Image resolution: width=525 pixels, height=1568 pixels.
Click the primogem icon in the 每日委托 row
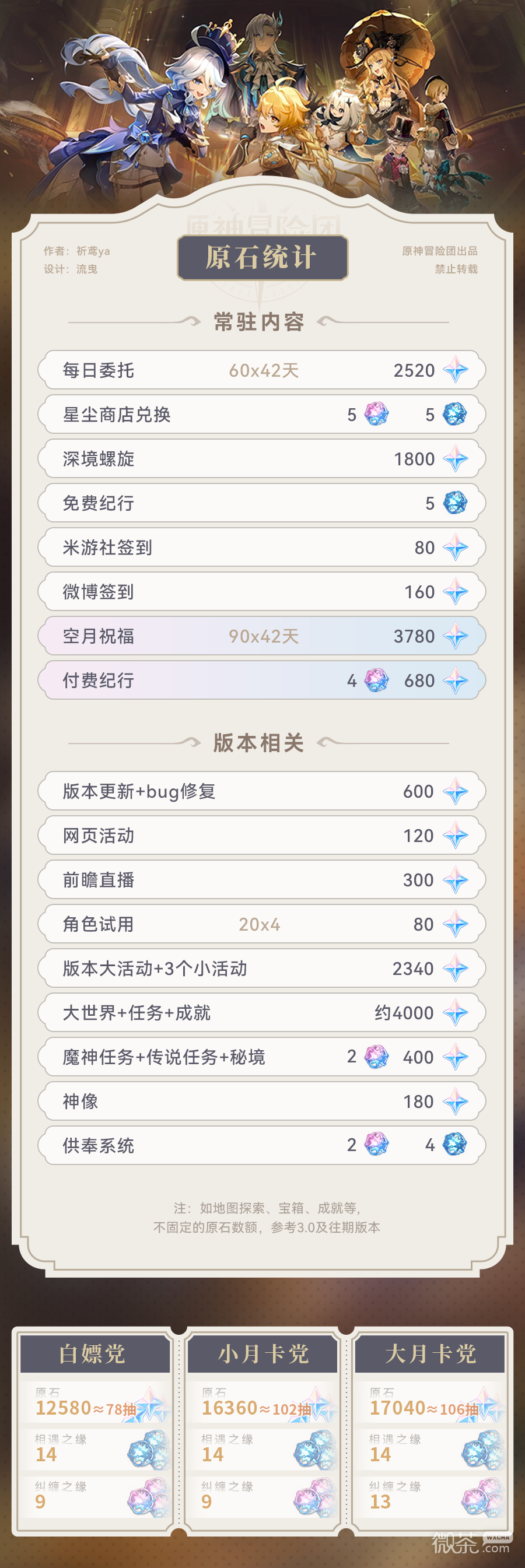pos(455,370)
